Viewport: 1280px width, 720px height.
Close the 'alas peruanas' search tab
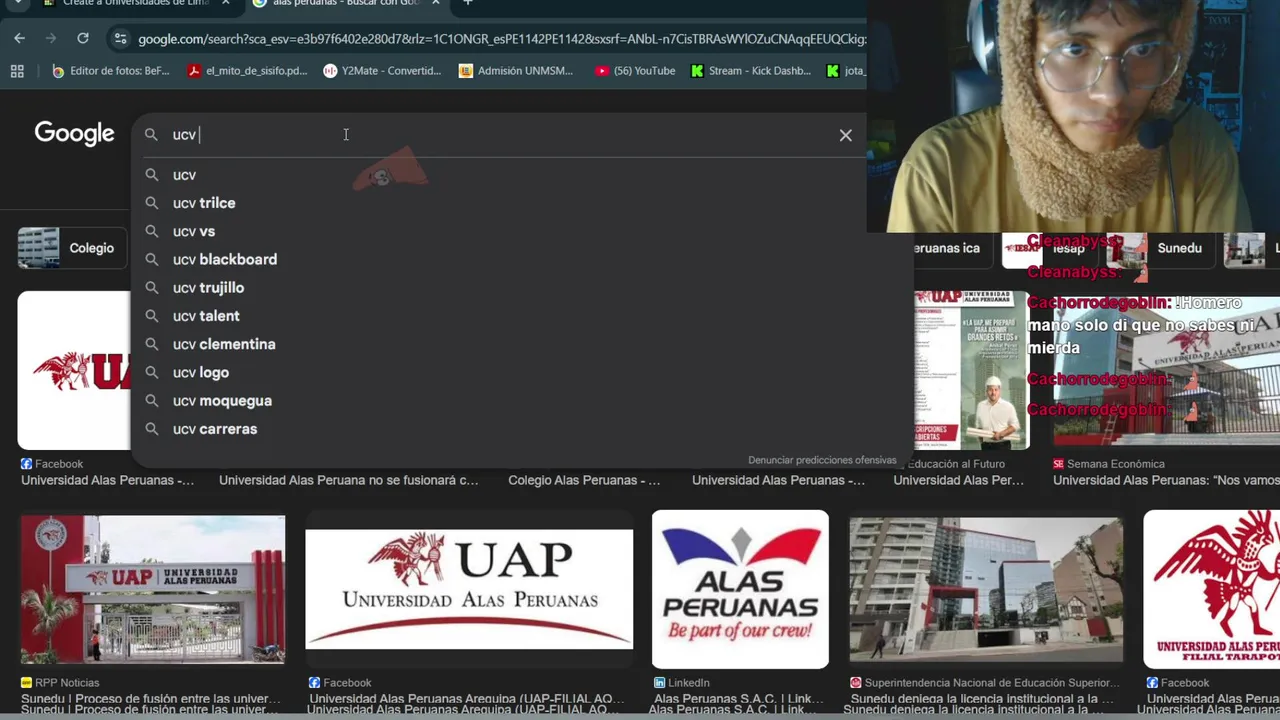pos(436,3)
